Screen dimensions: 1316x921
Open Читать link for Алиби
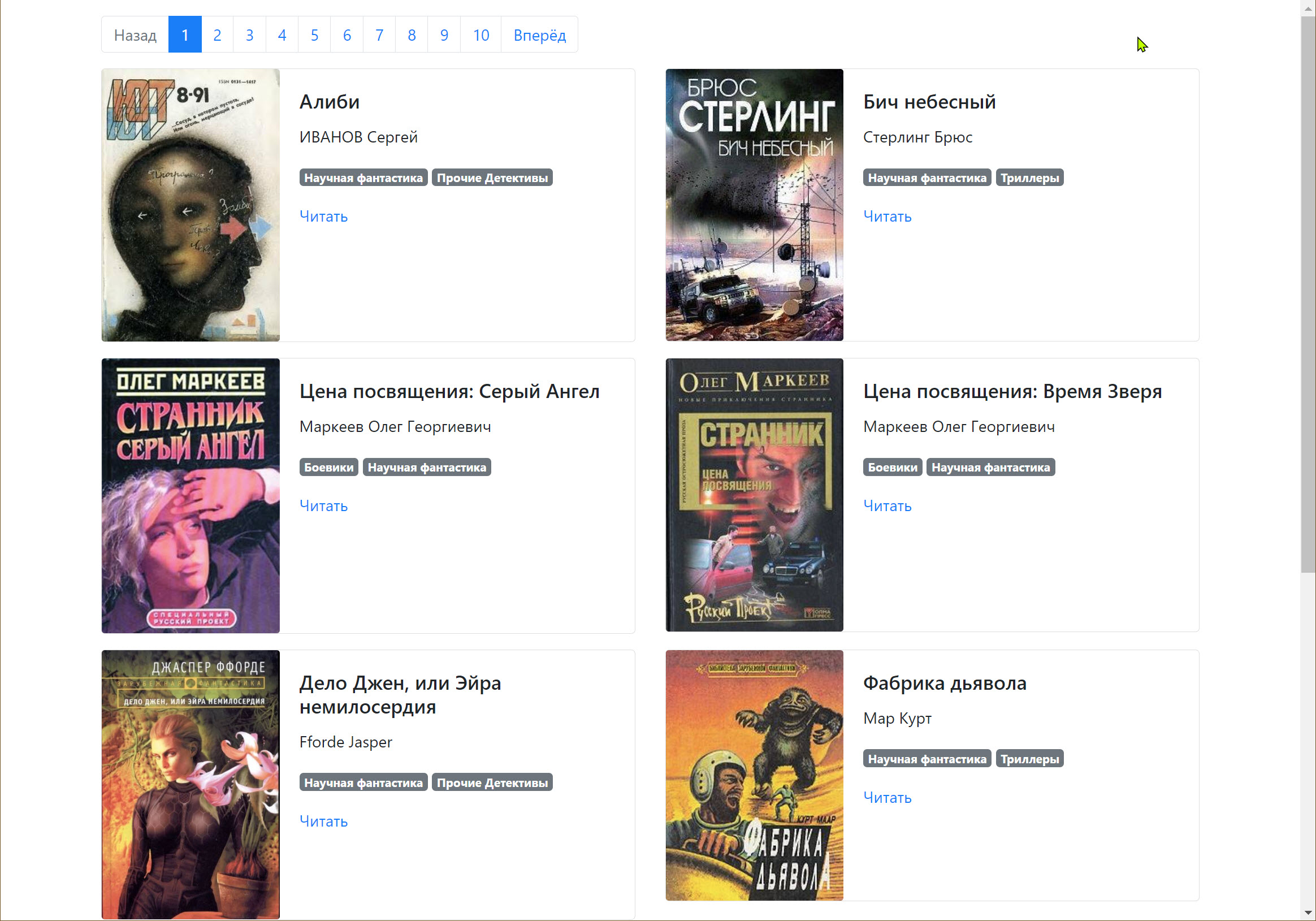click(323, 216)
